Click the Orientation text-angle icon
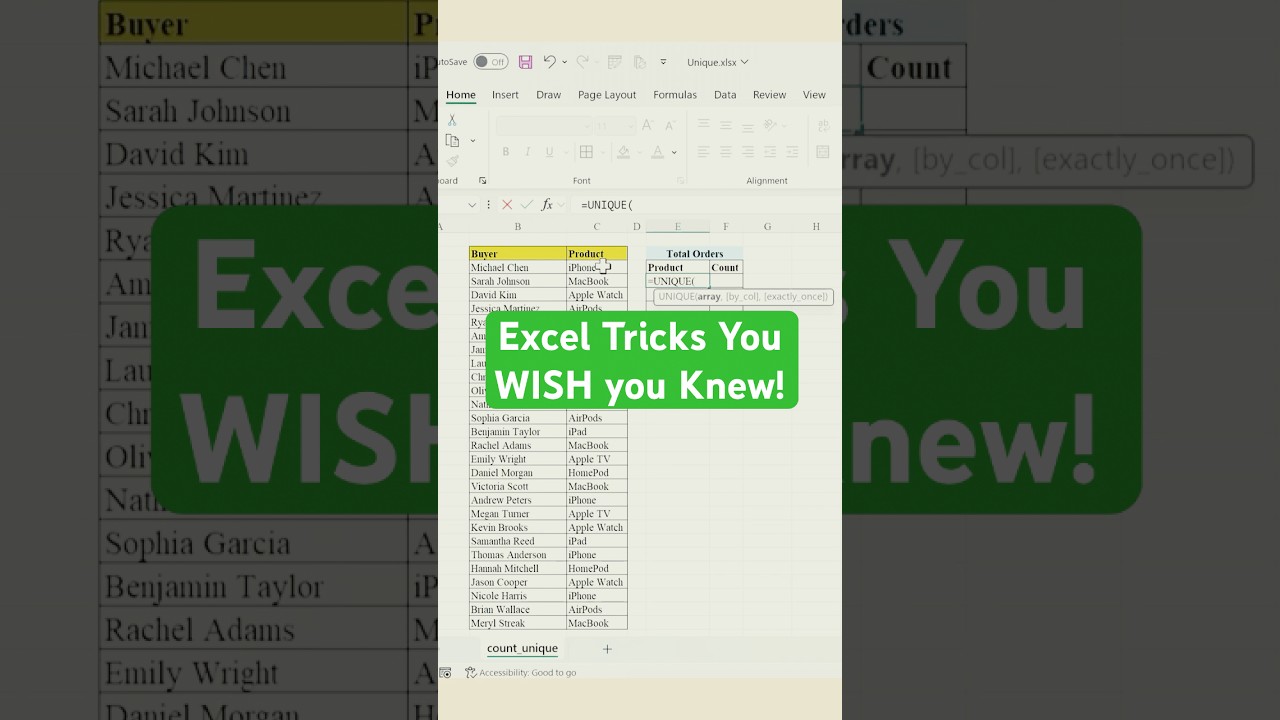Image resolution: width=1280 pixels, height=720 pixels. 770,125
